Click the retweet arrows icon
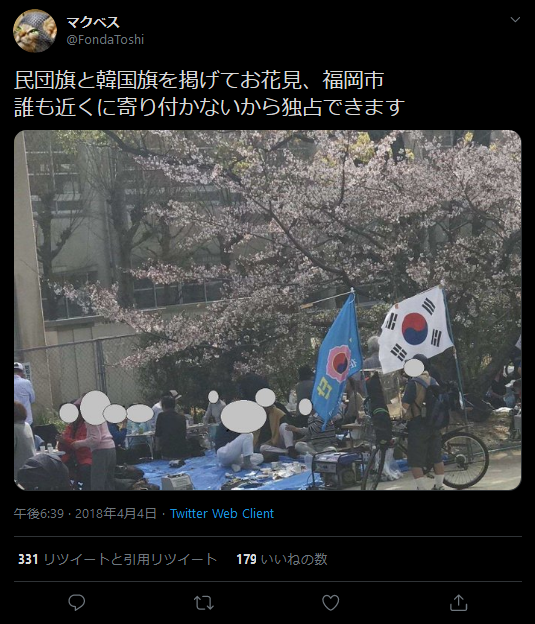The width and height of the screenshot is (535, 624). click(203, 603)
